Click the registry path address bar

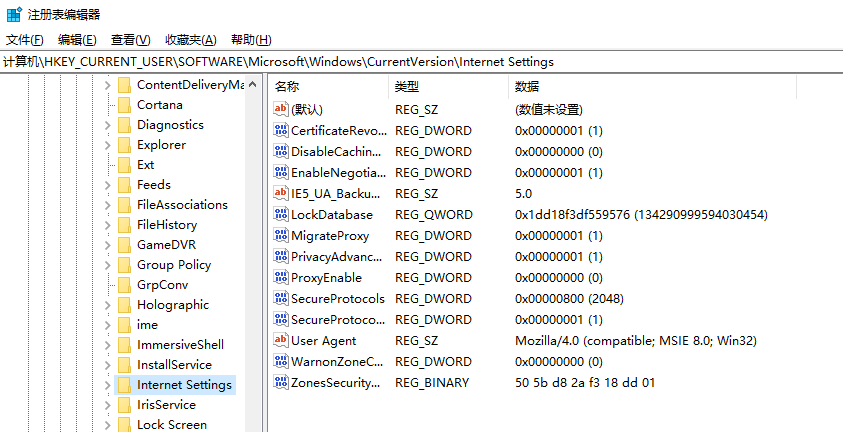pyautogui.click(x=422, y=62)
